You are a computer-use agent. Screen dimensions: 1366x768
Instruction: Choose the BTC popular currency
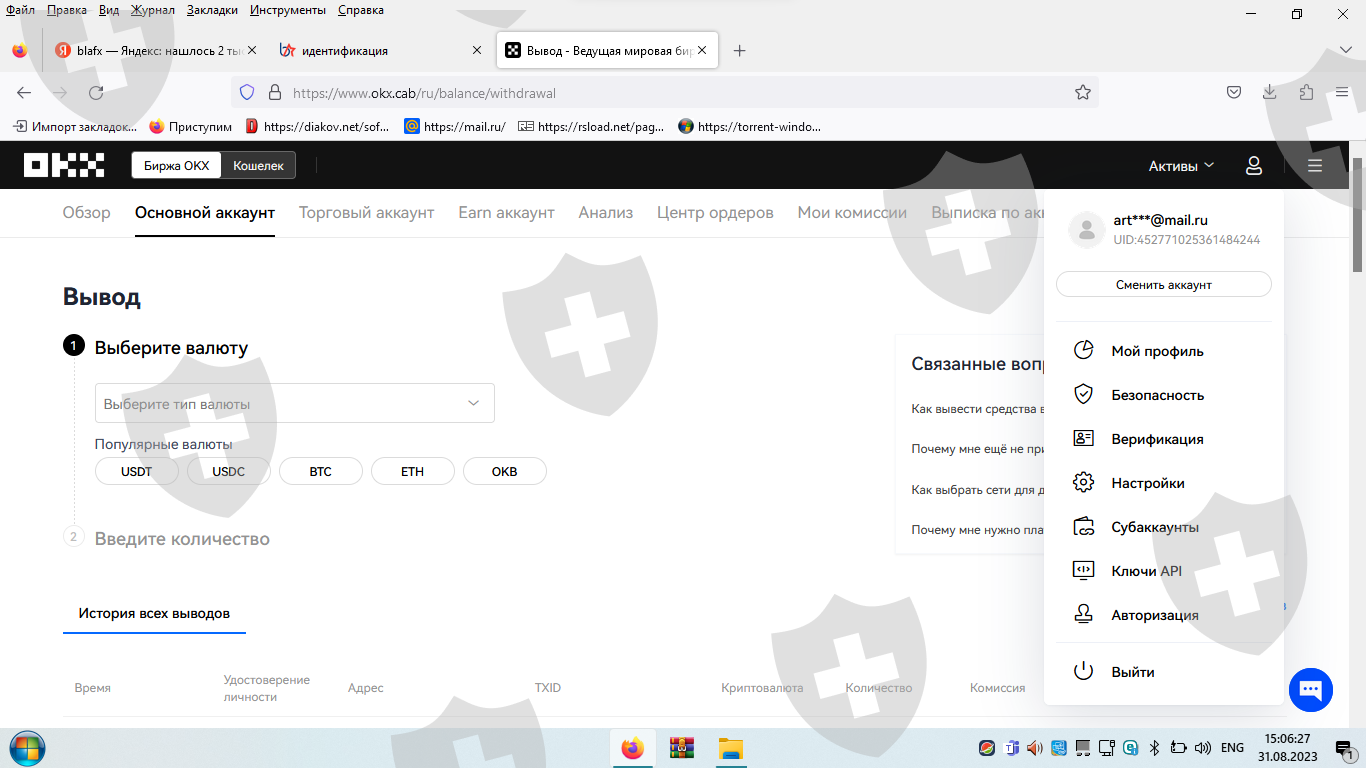[321, 471]
